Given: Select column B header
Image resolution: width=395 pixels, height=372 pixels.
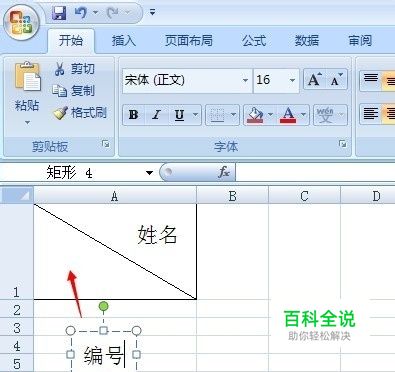Looking at the screenshot, I should point(233,196).
